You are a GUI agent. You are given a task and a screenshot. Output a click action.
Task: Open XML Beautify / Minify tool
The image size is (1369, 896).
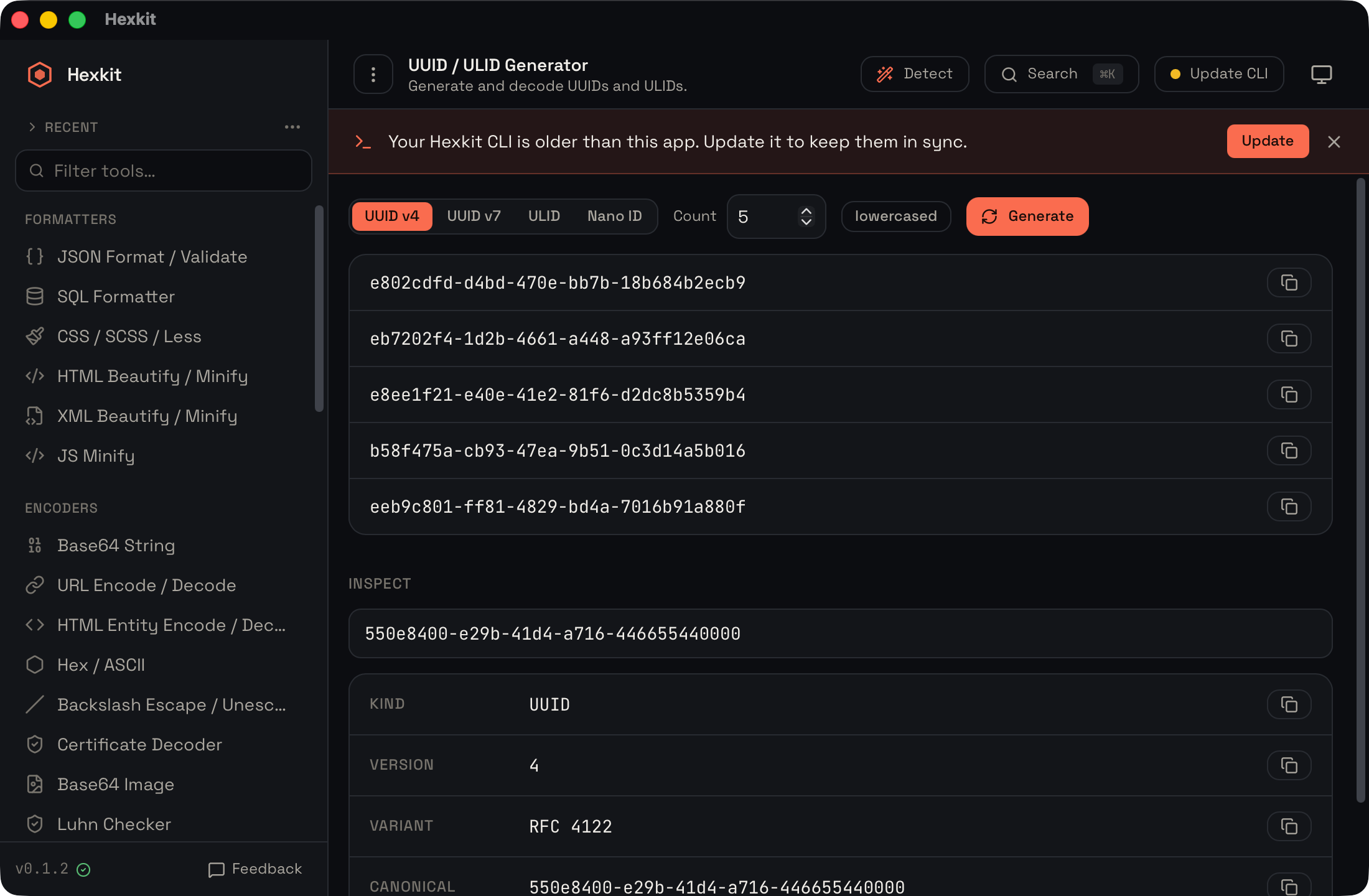click(x=164, y=416)
